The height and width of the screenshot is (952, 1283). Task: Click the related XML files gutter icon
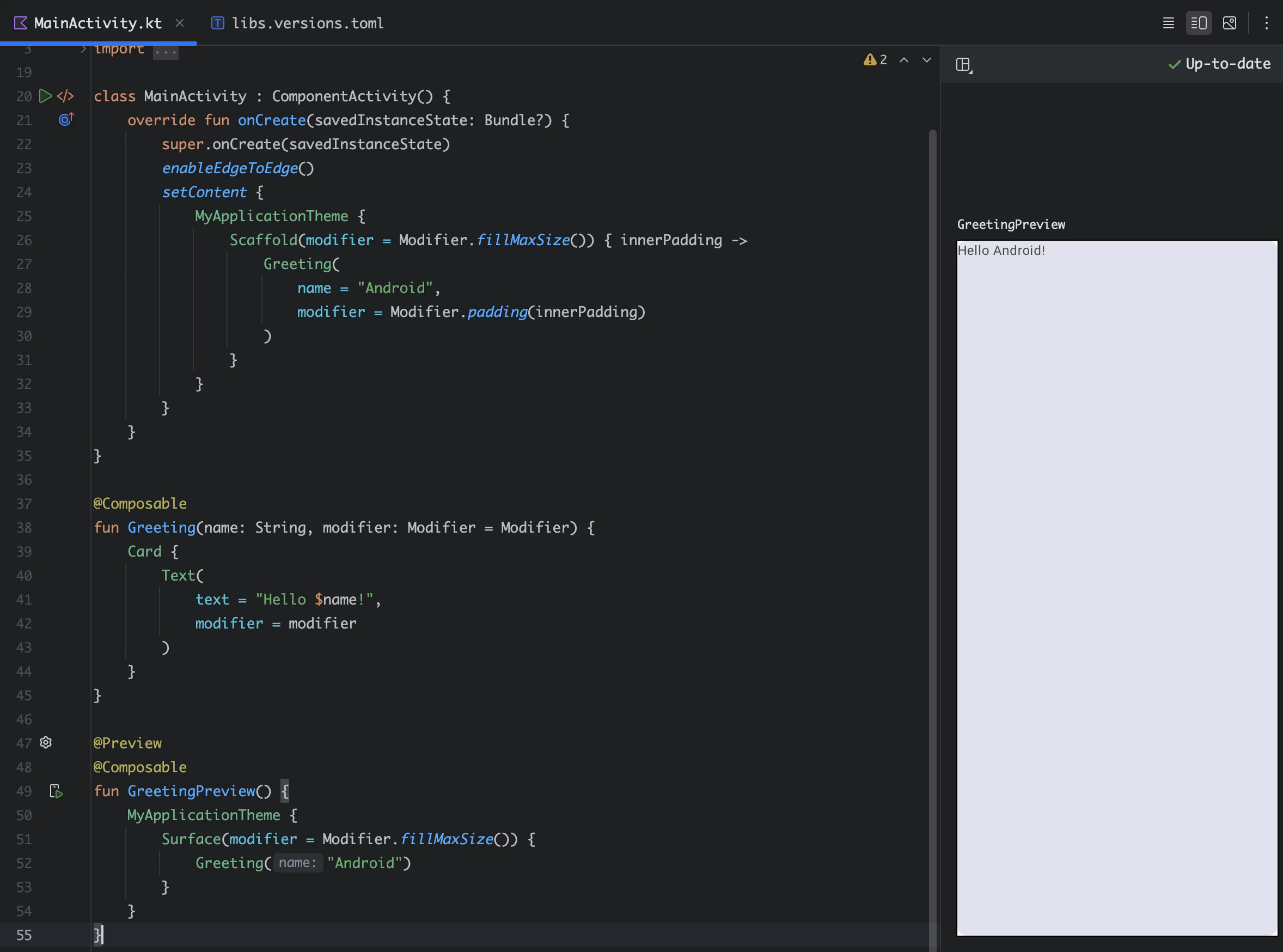[x=65, y=96]
